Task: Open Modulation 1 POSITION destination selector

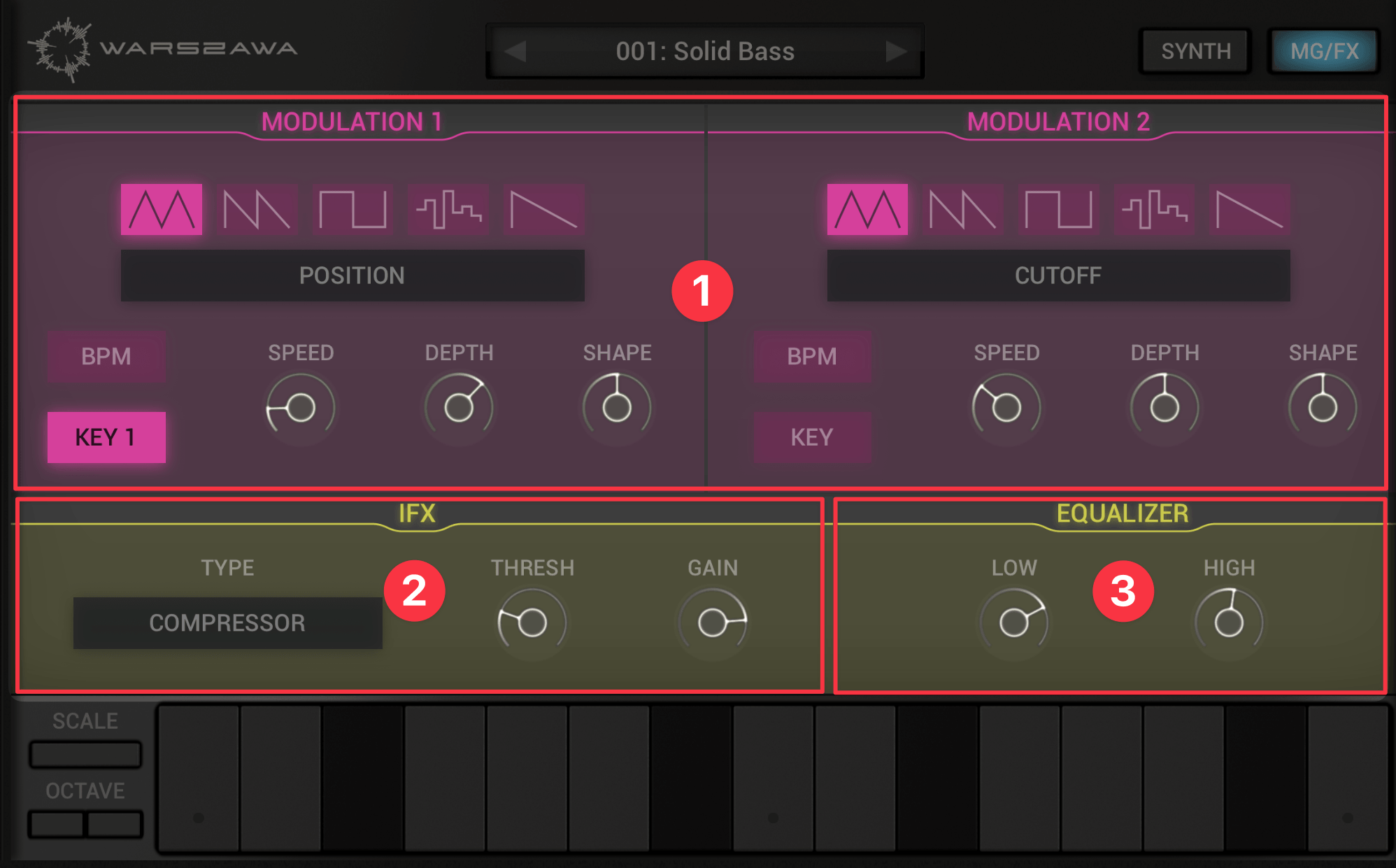Action: tap(352, 276)
